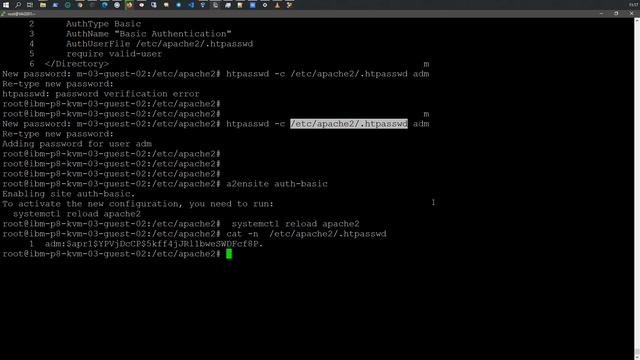
Task: Open taskbar Search magnifier
Action: 18,5
